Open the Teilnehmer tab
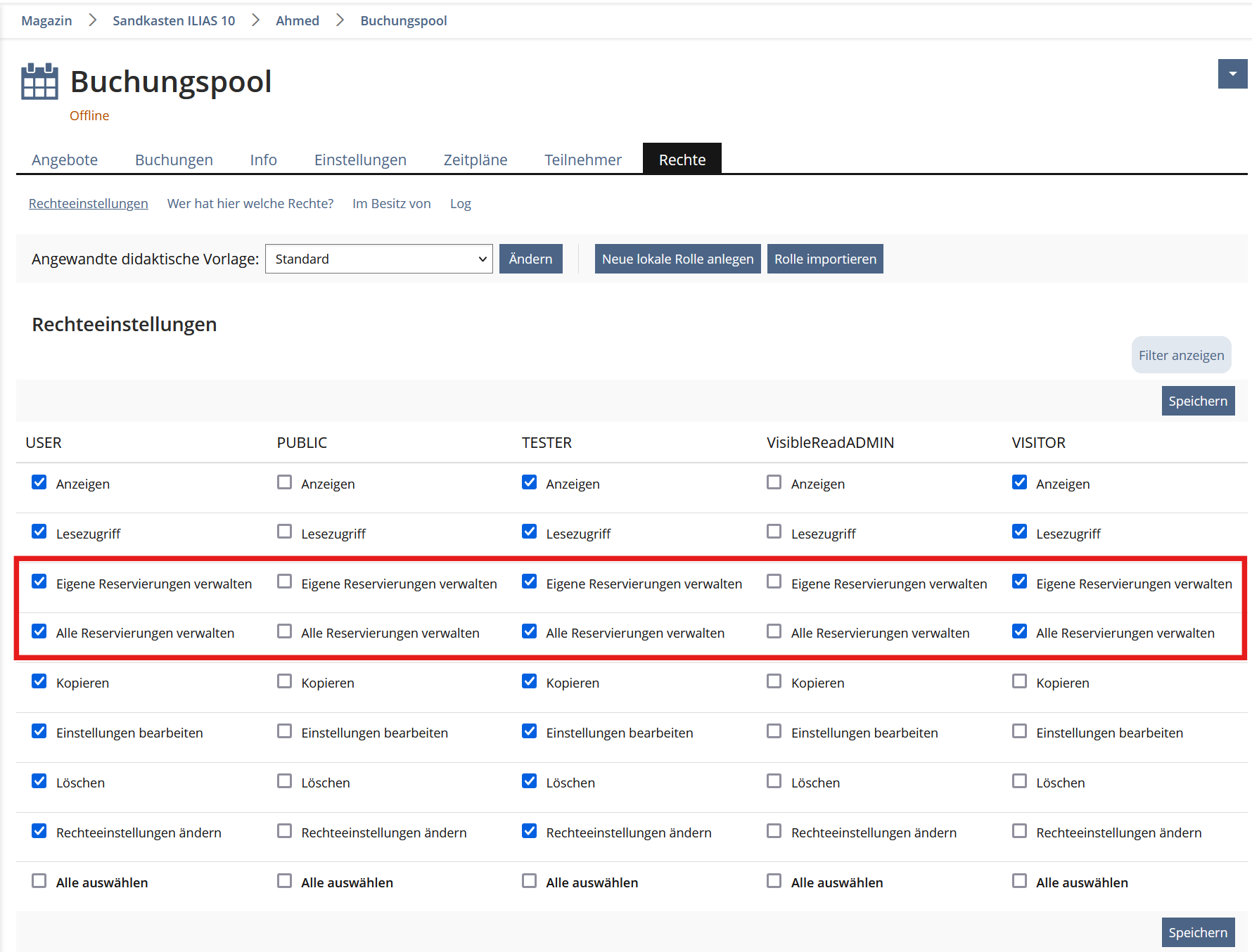The width and height of the screenshot is (1252, 952). 582,160
